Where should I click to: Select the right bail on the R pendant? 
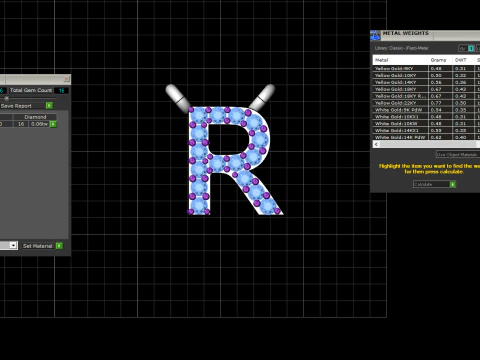(262, 97)
